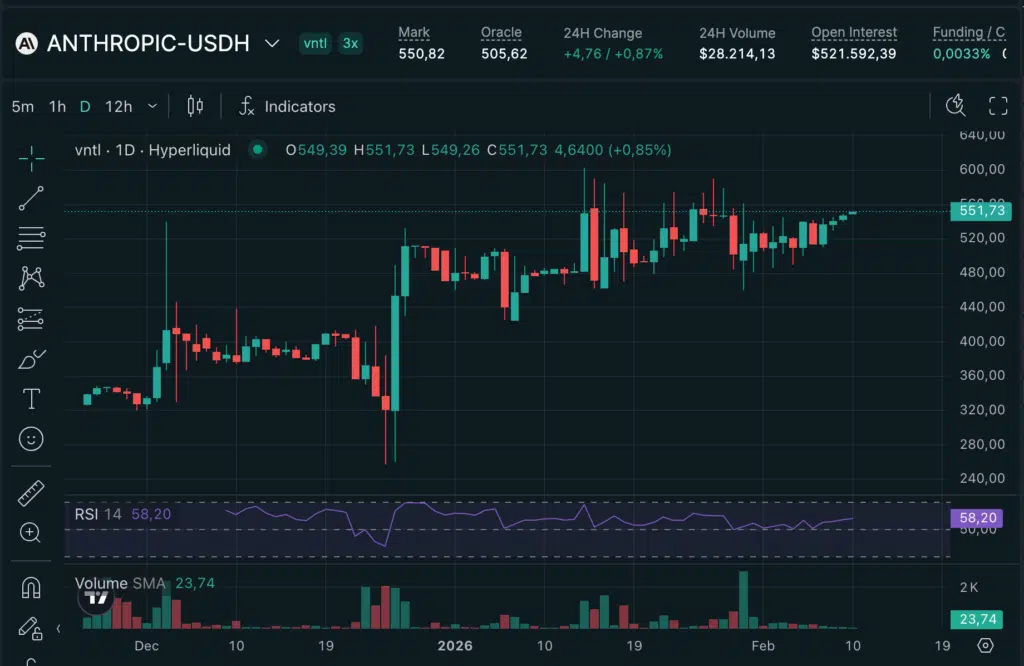Open the timeframe interval dropdown chevron
The width and height of the screenshot is (1024, 666).
[152, 106]
